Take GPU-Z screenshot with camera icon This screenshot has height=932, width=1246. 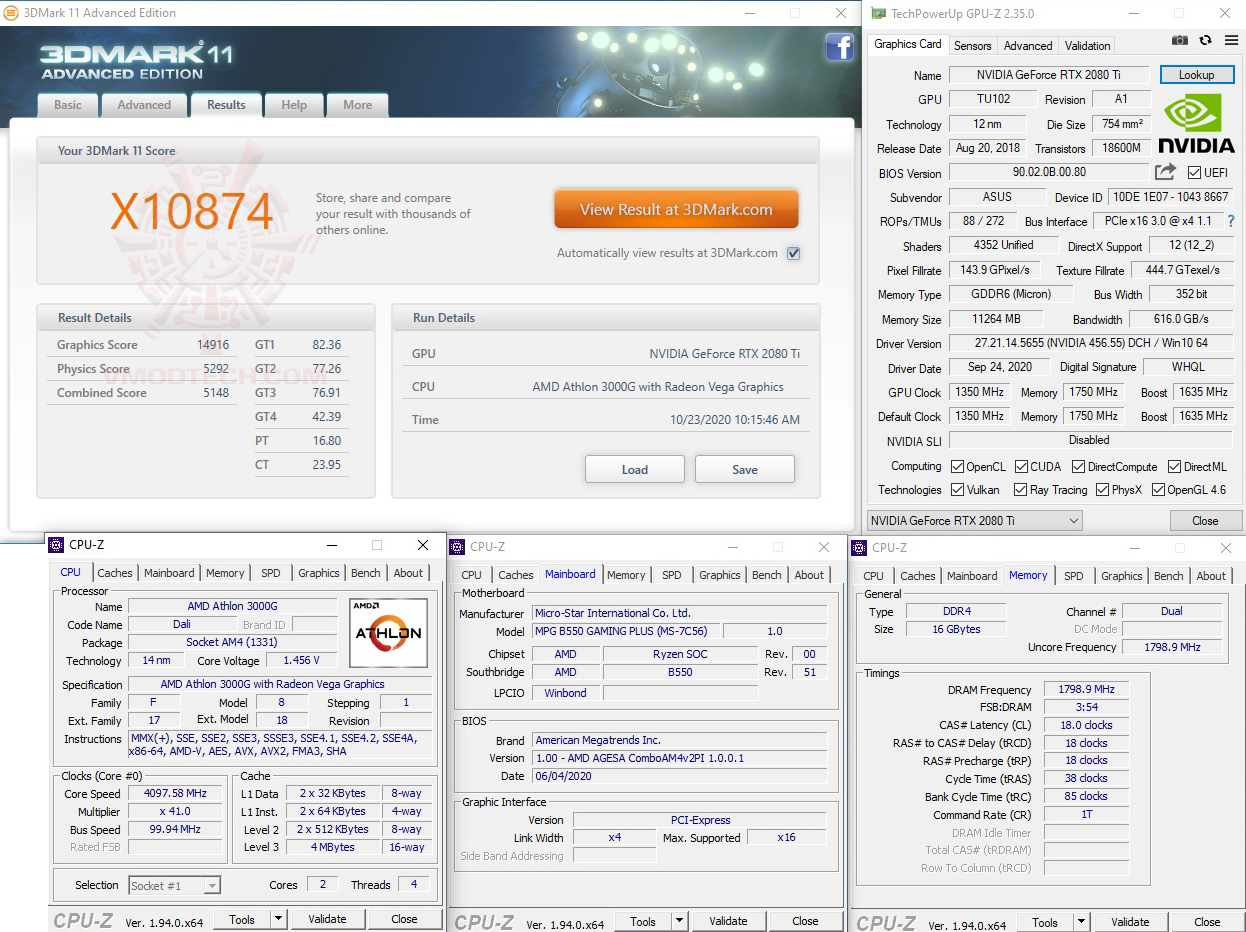(x=1180, y=41)
